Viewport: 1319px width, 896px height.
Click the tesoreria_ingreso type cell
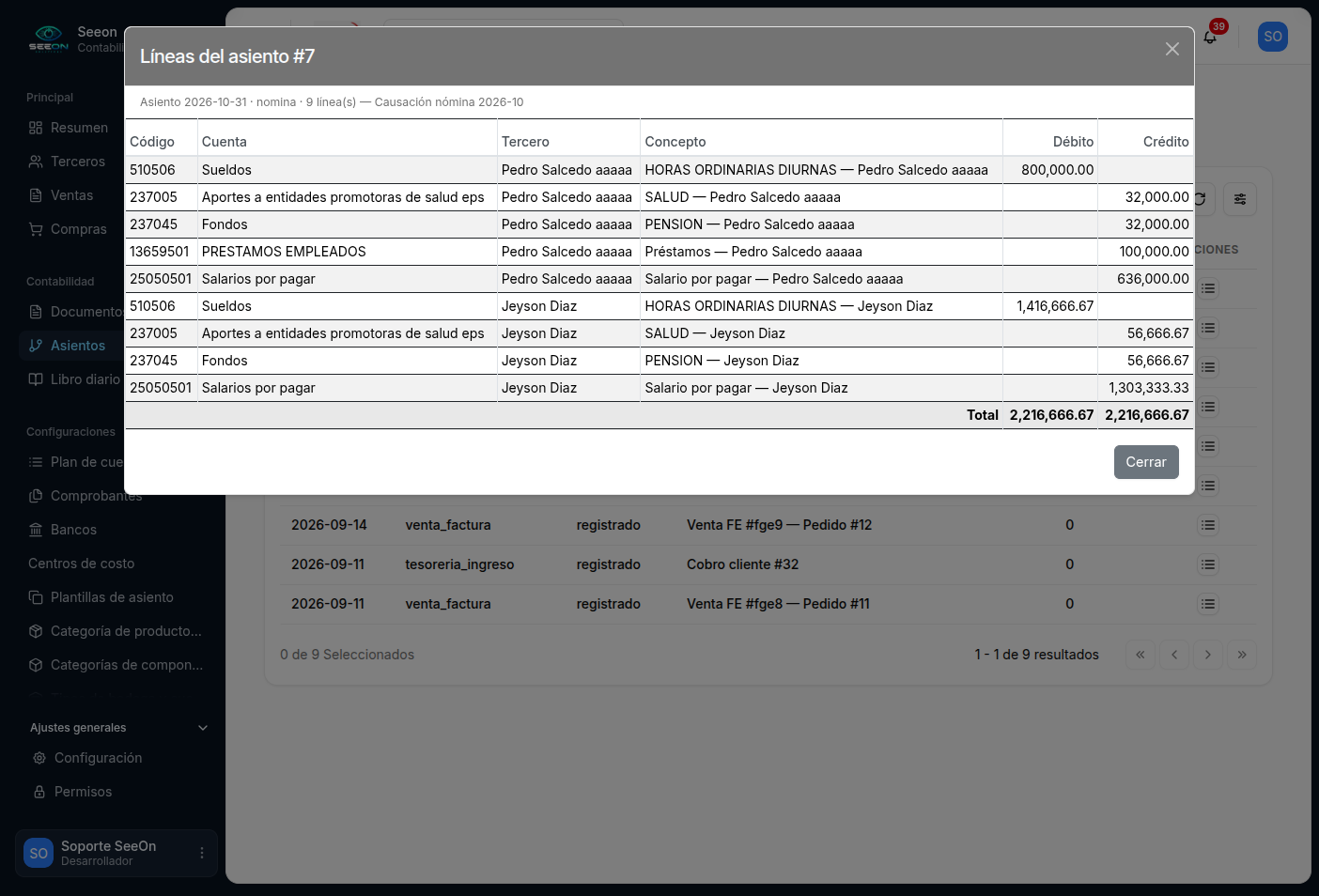(x=459, y=564)
